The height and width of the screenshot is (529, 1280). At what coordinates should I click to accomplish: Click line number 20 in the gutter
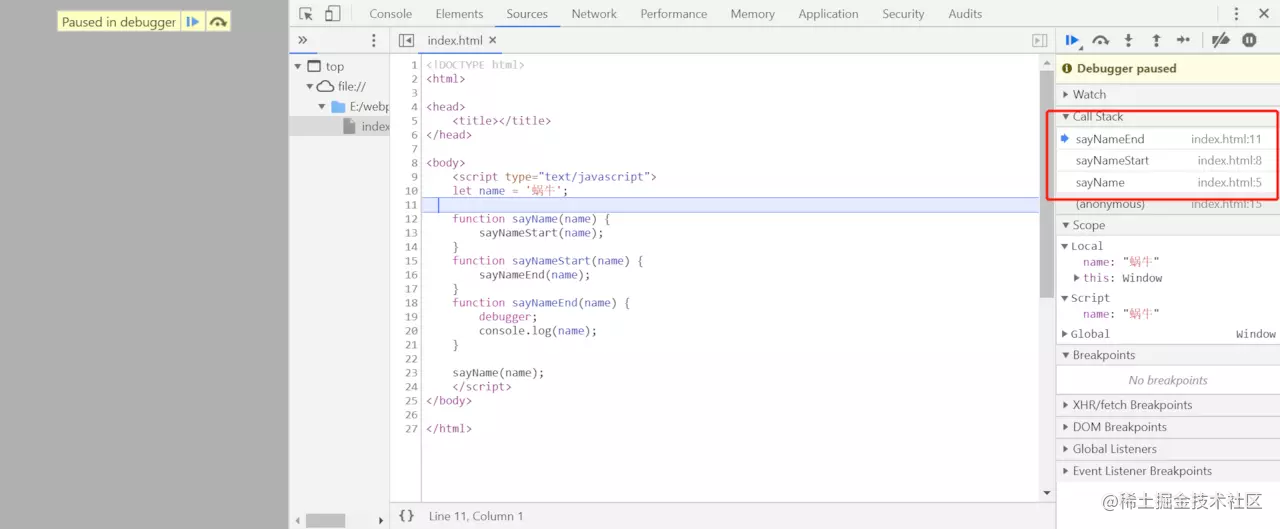(411, 330)
